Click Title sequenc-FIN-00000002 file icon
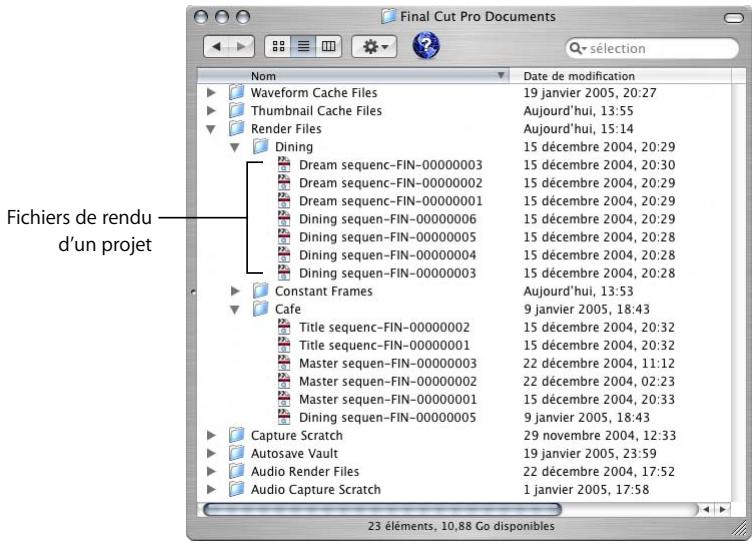The height and width of the screenshot is (545, 753). click(284, 327)
